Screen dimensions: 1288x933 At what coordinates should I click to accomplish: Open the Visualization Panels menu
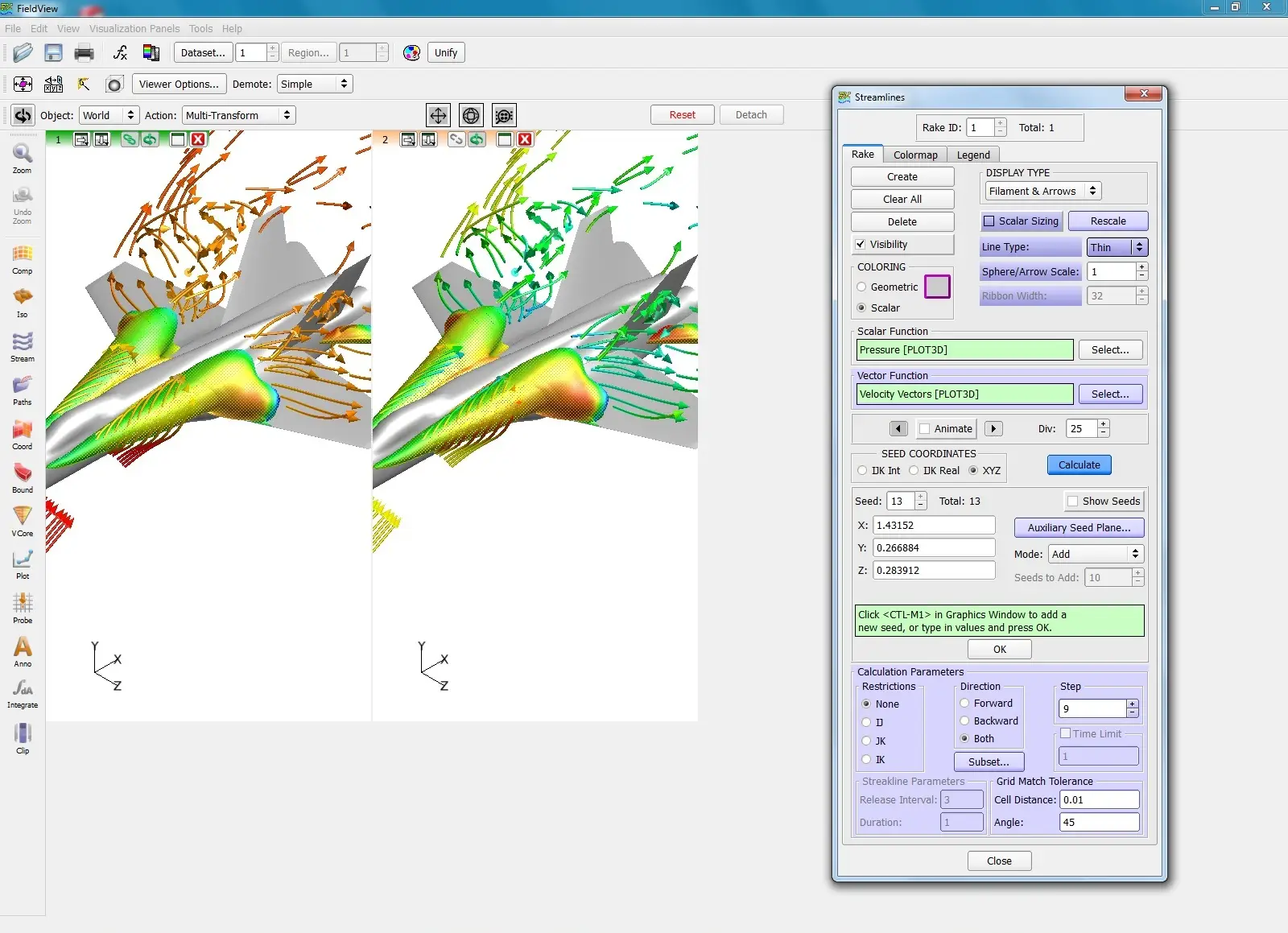tap(134, 28)
